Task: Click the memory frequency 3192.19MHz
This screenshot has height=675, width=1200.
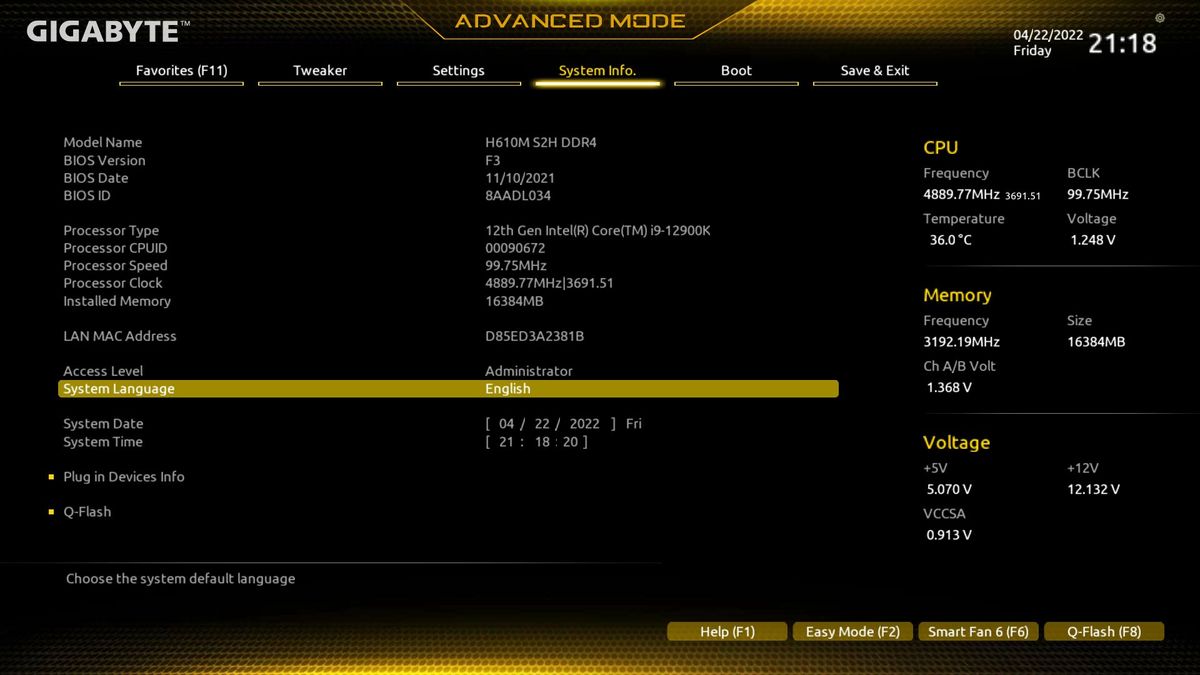Action: pyautogui.click(x=961, y=342)
